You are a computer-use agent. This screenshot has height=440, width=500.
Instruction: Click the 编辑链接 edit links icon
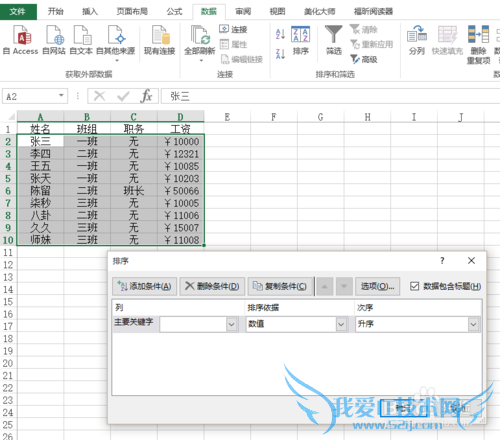point(225,59)
